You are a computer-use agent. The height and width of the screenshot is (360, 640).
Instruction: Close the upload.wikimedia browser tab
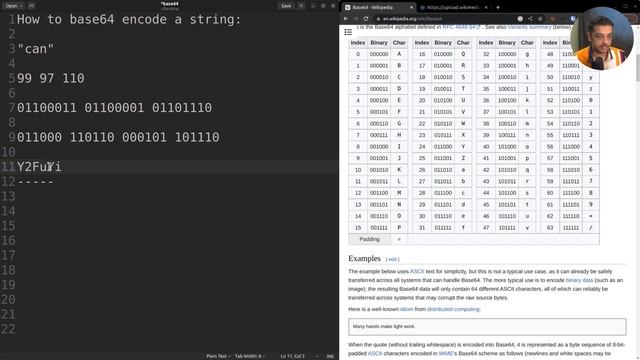[x=486, y=7]
